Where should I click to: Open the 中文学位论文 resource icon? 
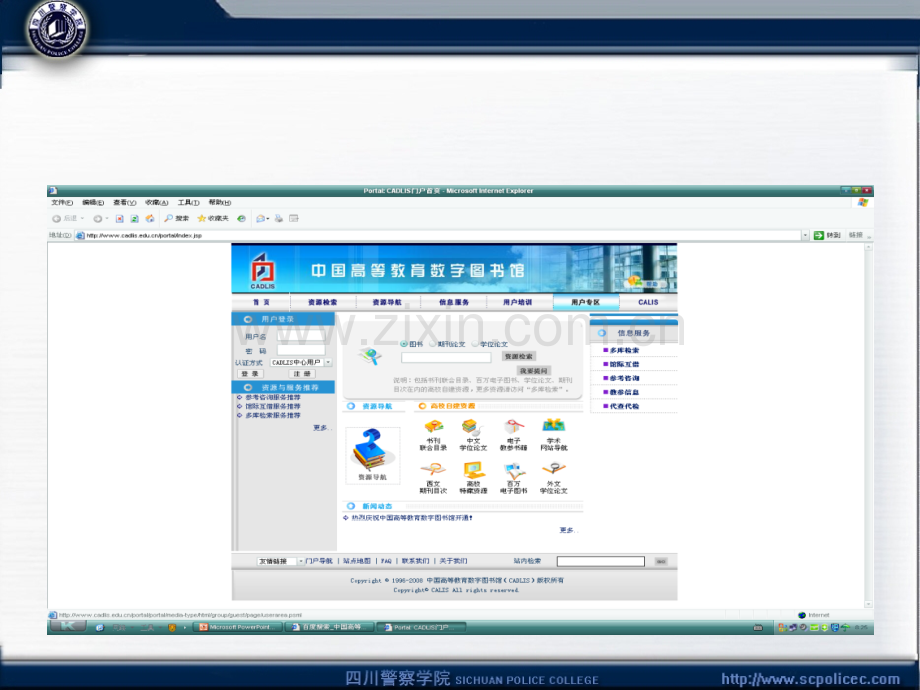tap(472, 428)
